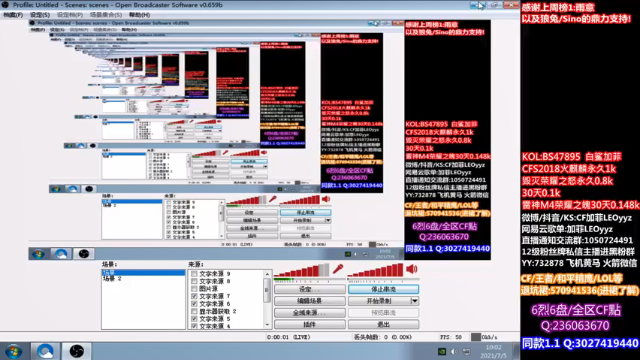
Task: Select the 文字来源 9 source label
Action: click(215, 274)
